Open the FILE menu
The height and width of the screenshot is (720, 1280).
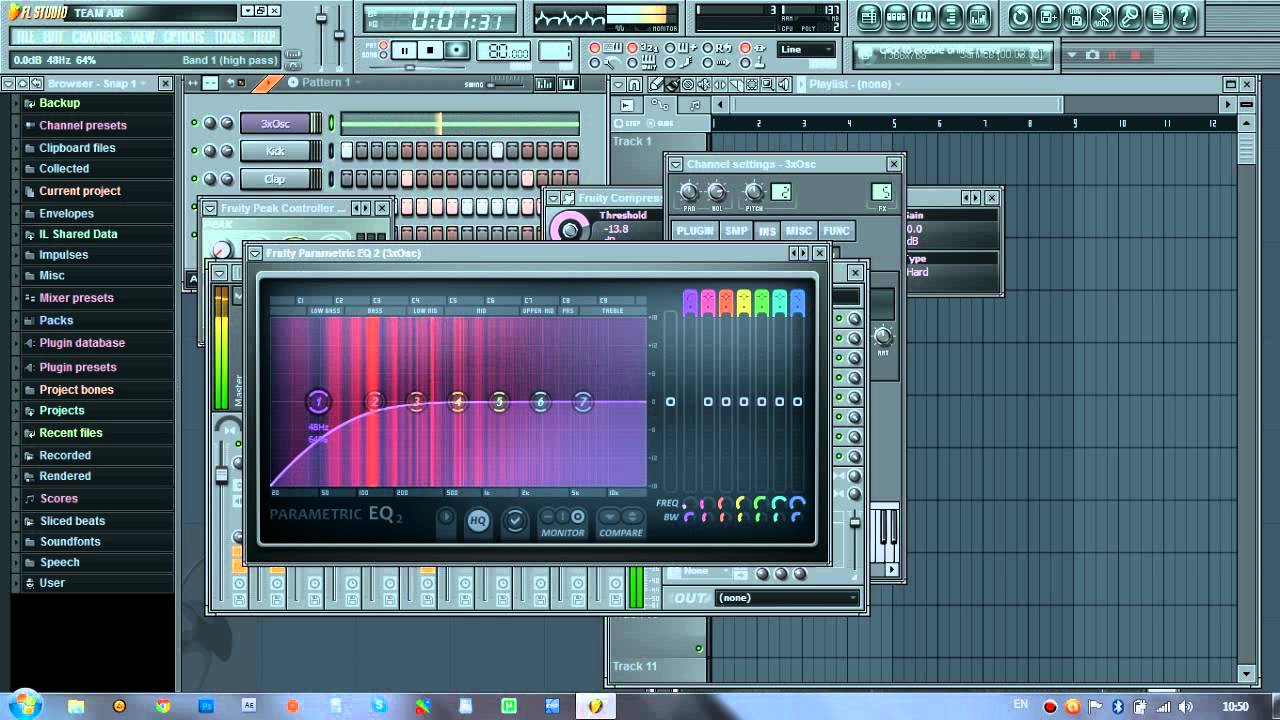pos(25,37)
